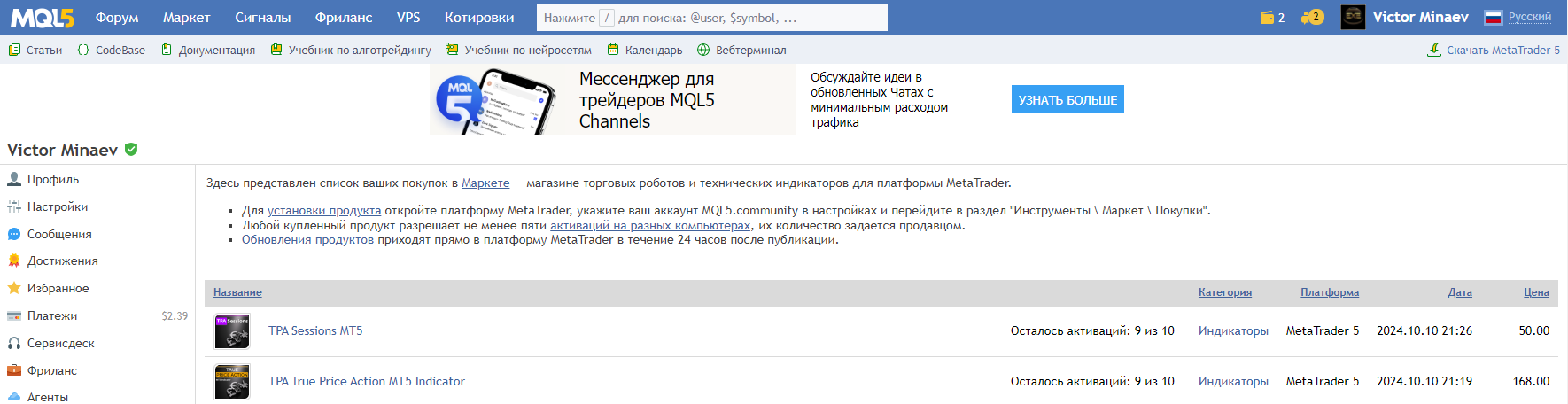Sort table by Платформа column
The width and height of the screenshot is (1568, 404).
(x=1330, y=292)
